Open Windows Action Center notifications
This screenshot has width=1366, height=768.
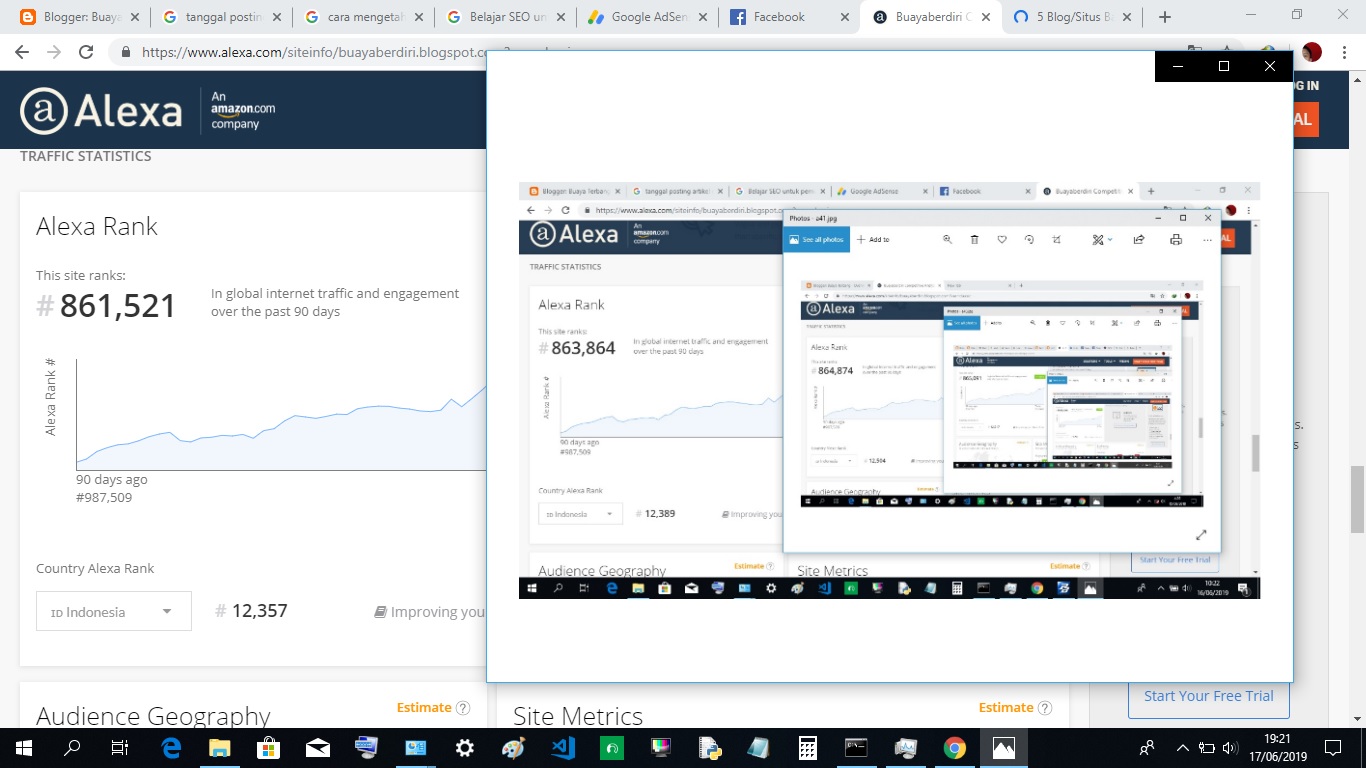tap(1333, 747)
